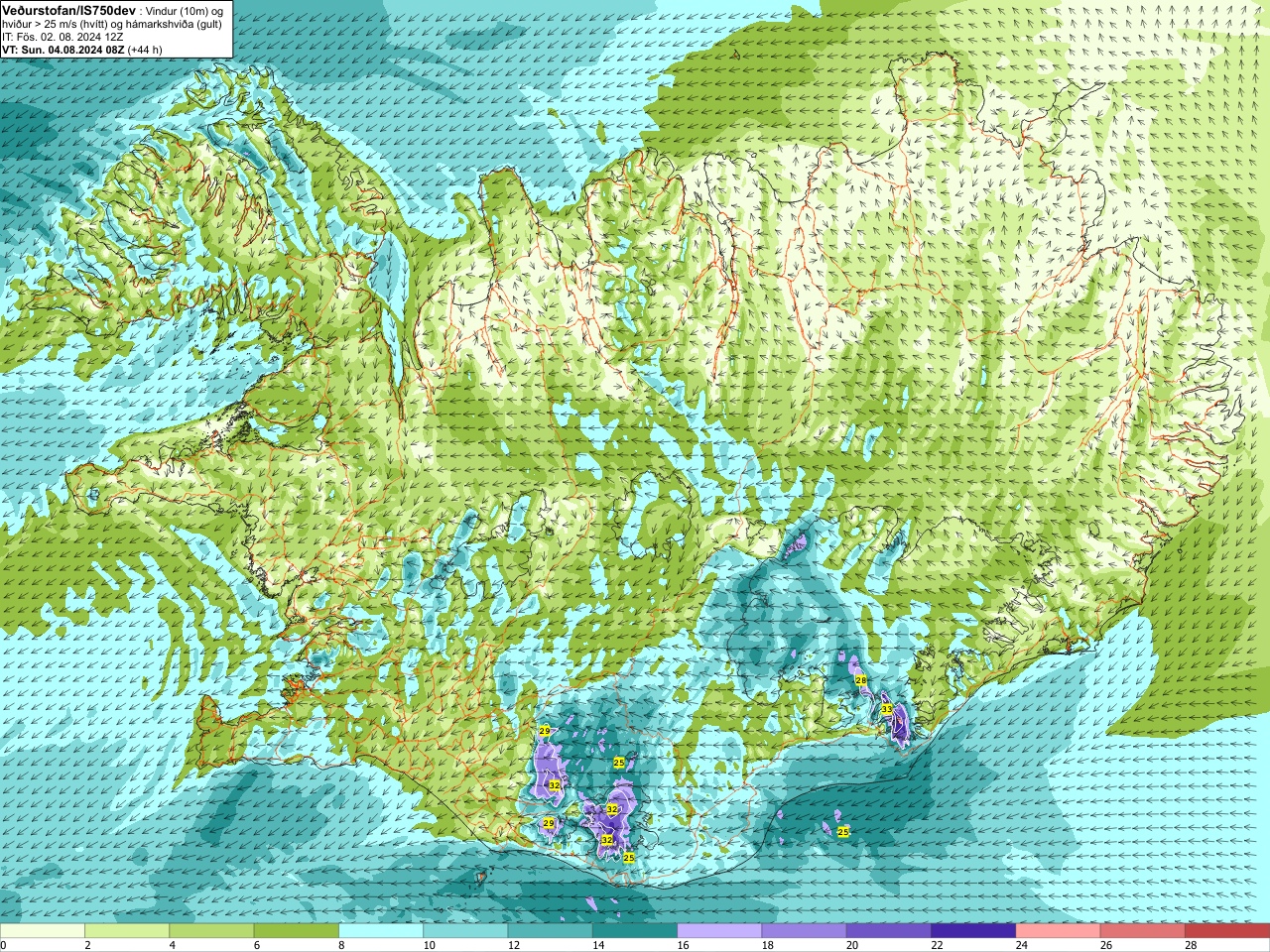The height and width of the screenshot is (952, 1270).
Task: Click the 20–22 m/s purple legend swatch
Action: tap(889, 931)
